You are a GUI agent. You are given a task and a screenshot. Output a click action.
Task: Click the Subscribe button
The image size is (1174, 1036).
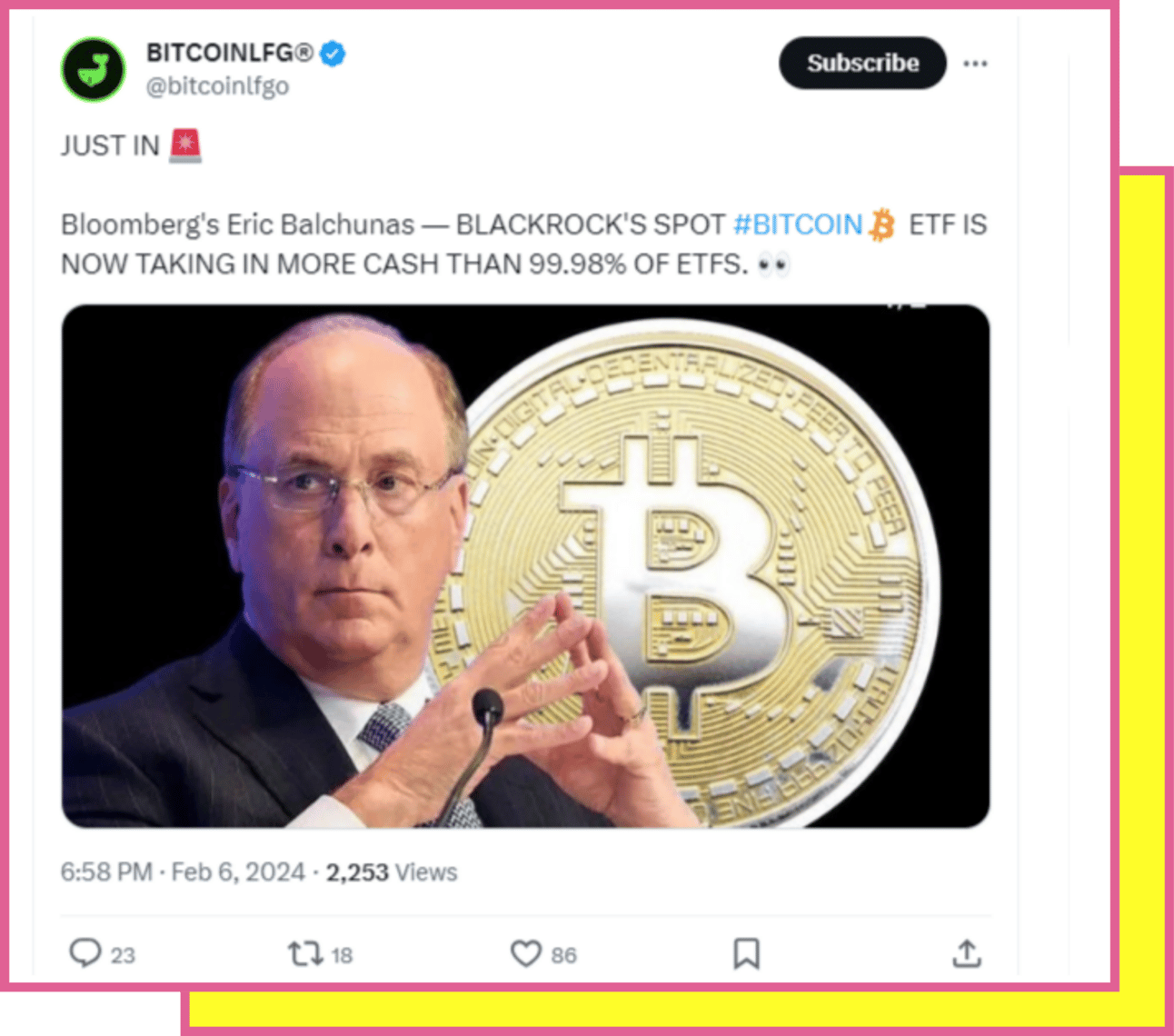point(862,63)
